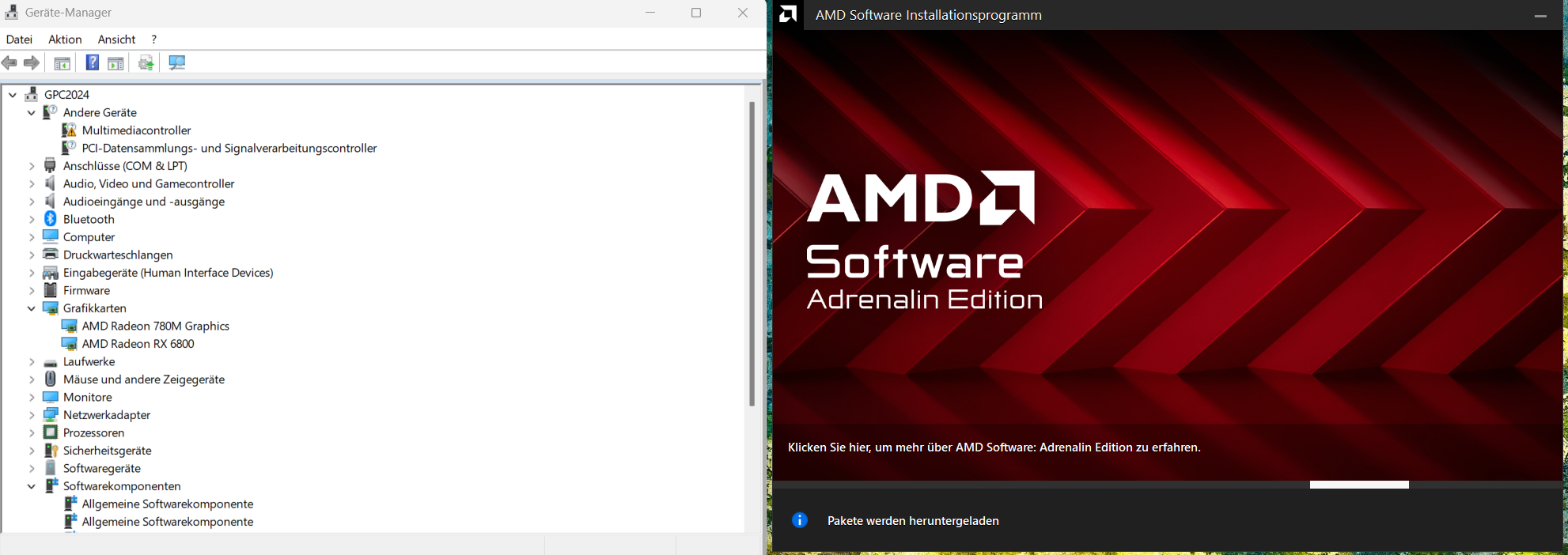Click the show/hide console tree toolbar icon
The image size is (1568, 555).
(x=62, y=63)
